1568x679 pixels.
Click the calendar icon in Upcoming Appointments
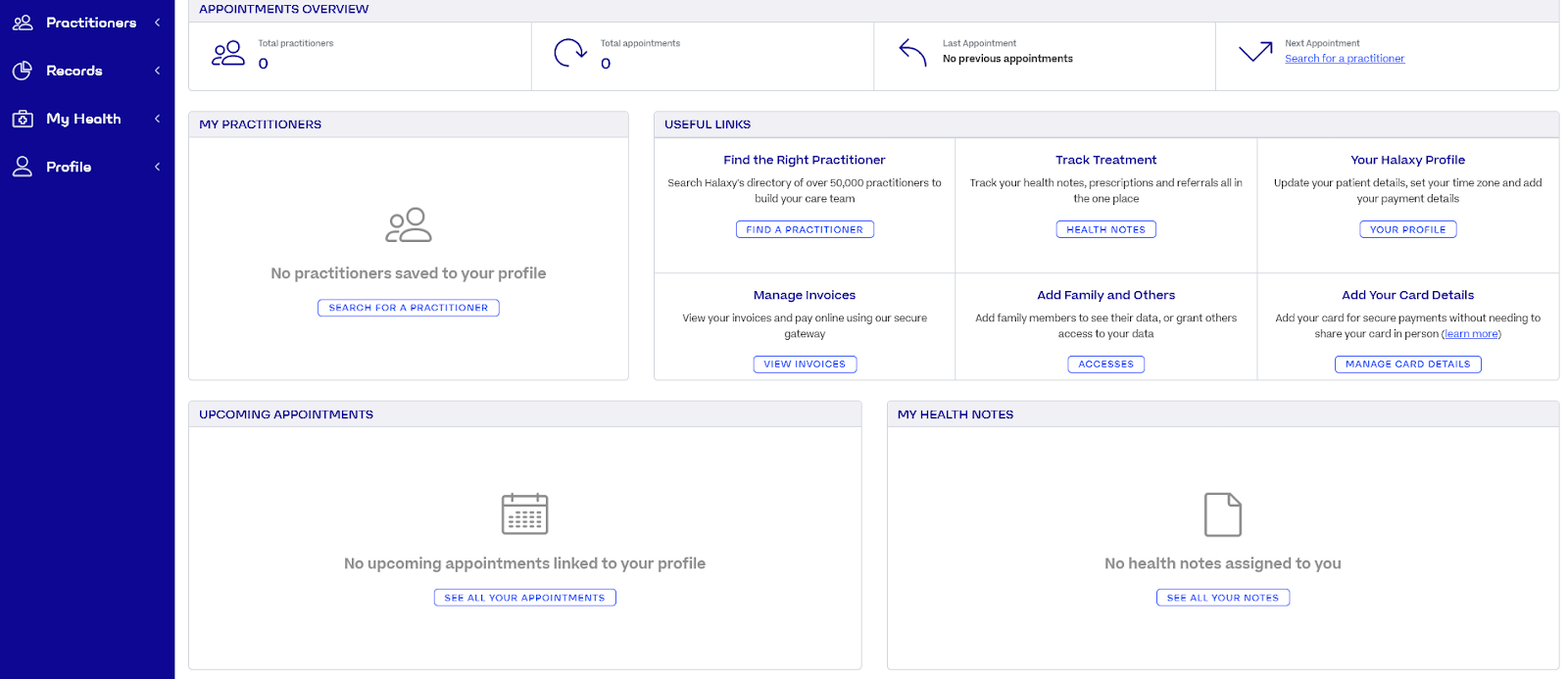524,513
